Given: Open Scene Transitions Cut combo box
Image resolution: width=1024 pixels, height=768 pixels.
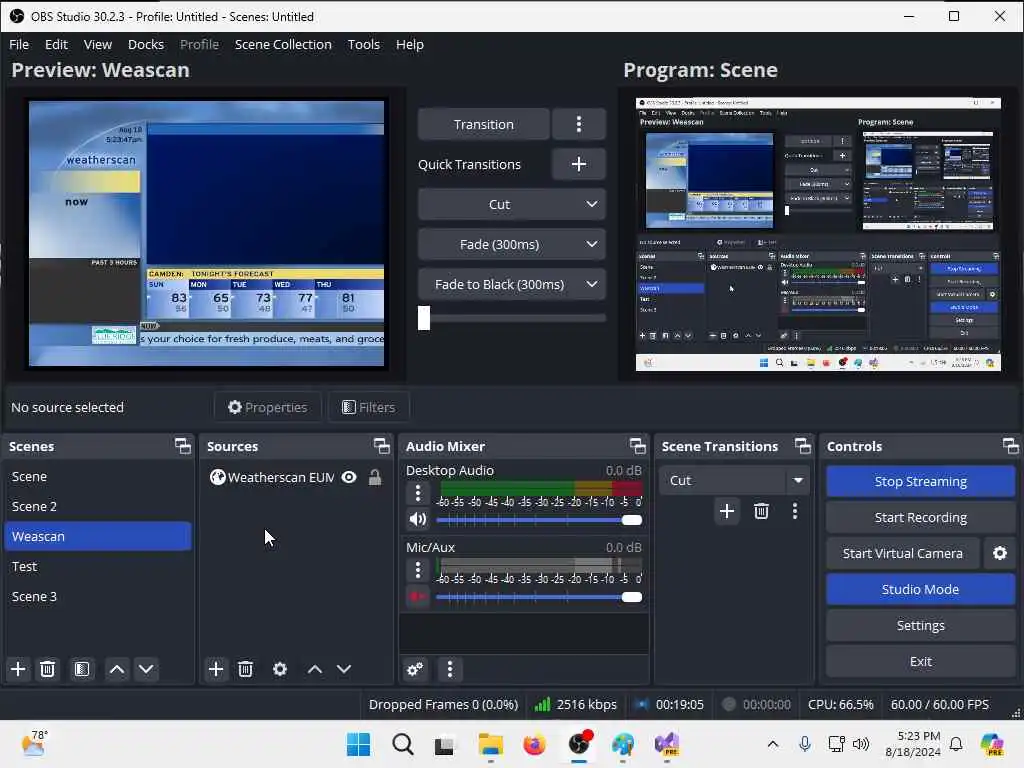Looking at the screenshot, I should (734, 480).
